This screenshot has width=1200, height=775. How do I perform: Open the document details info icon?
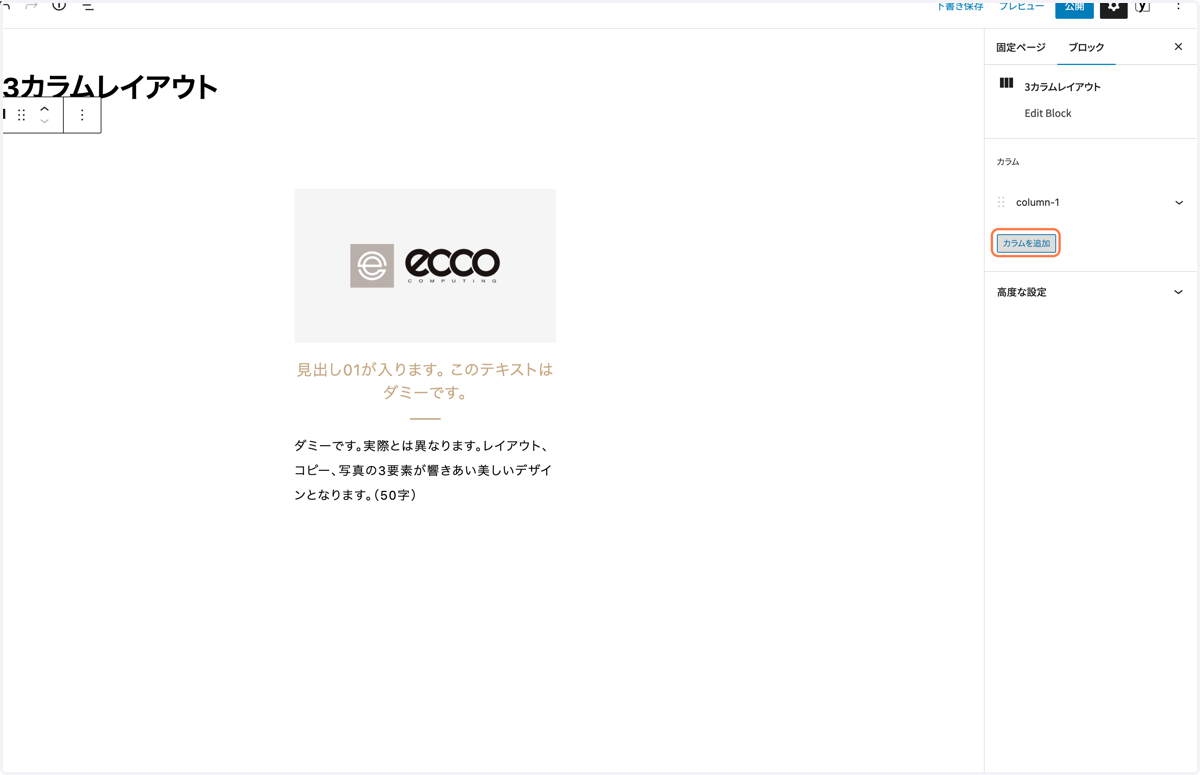[59, 6]
